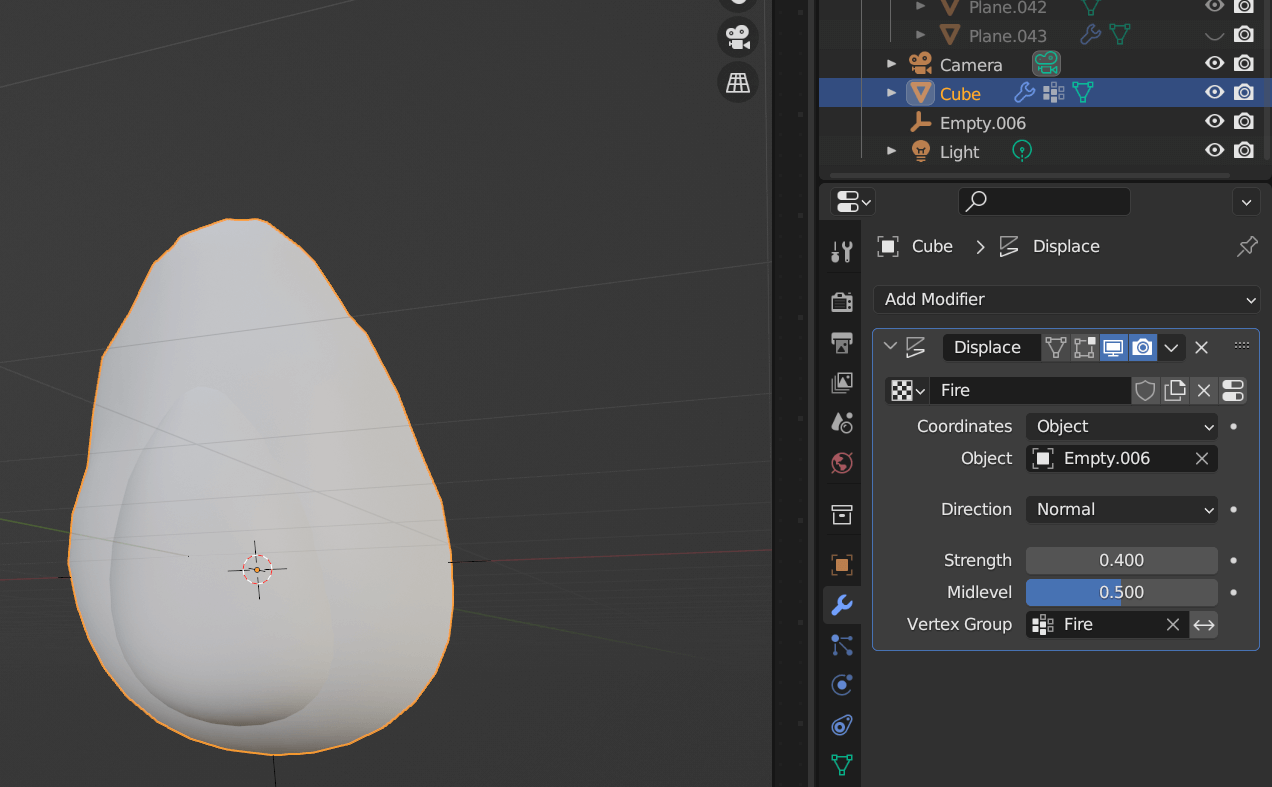Image resolution: width=1272 pixels, height=787 pixels.
Task: Click the Cube mesh icon in outliner
Action: click(x=920, y=93)
